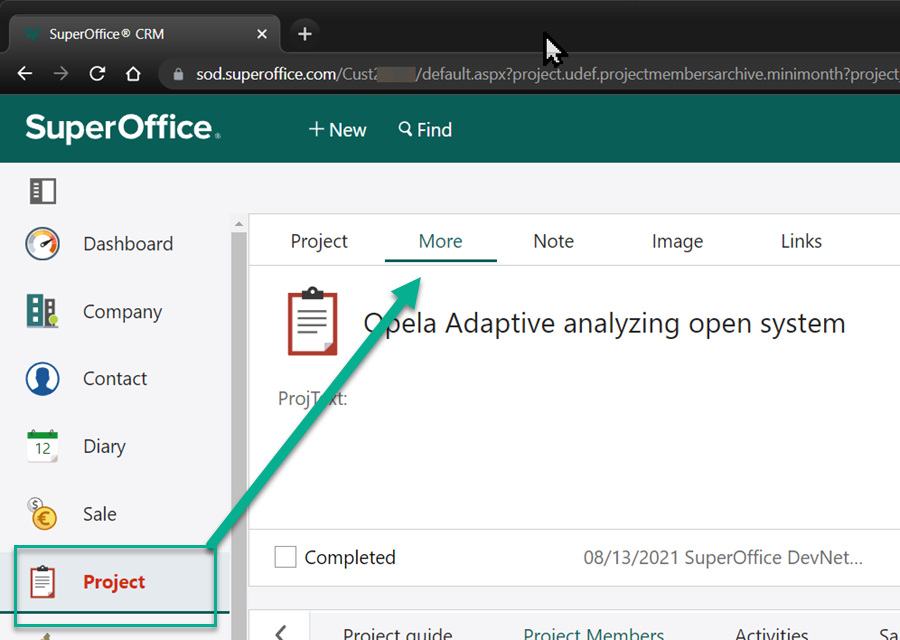Switch to the Links tab

[801, 241]
